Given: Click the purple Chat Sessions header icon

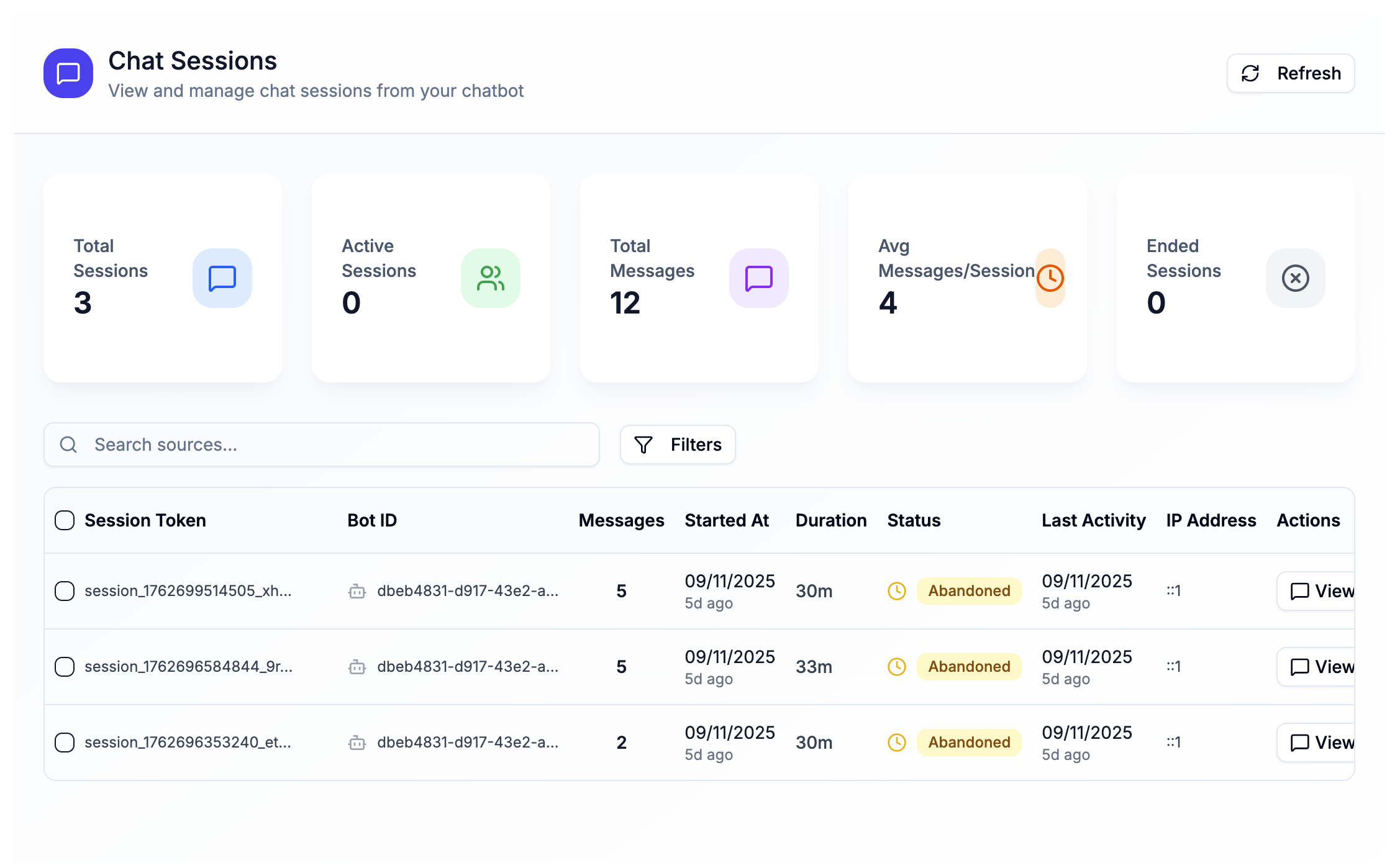Looking at the screenshot, I should coord(68,73).
